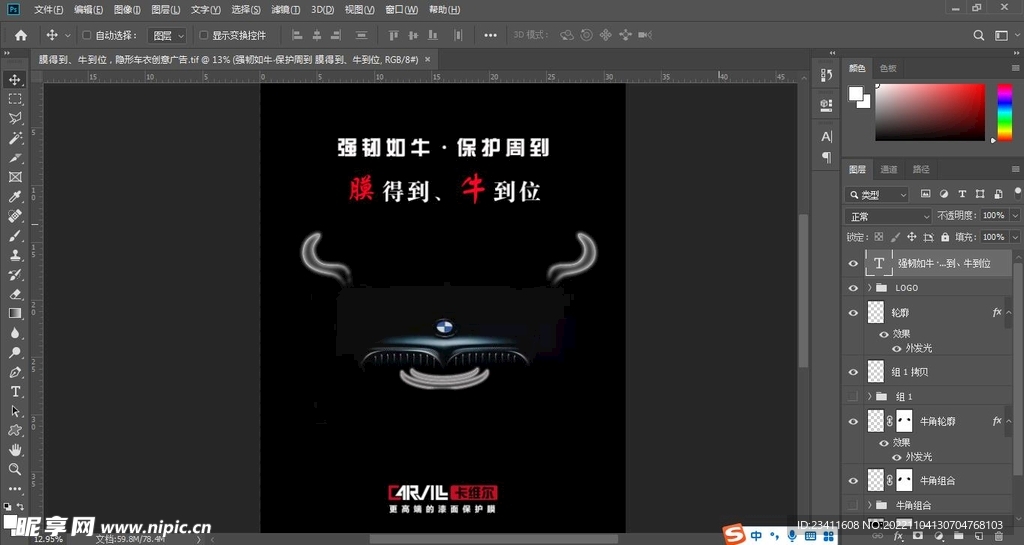1024x545 pixels.
Task: Click the 牛角轮廓 layer mask thumbnail
Action: 904,422
